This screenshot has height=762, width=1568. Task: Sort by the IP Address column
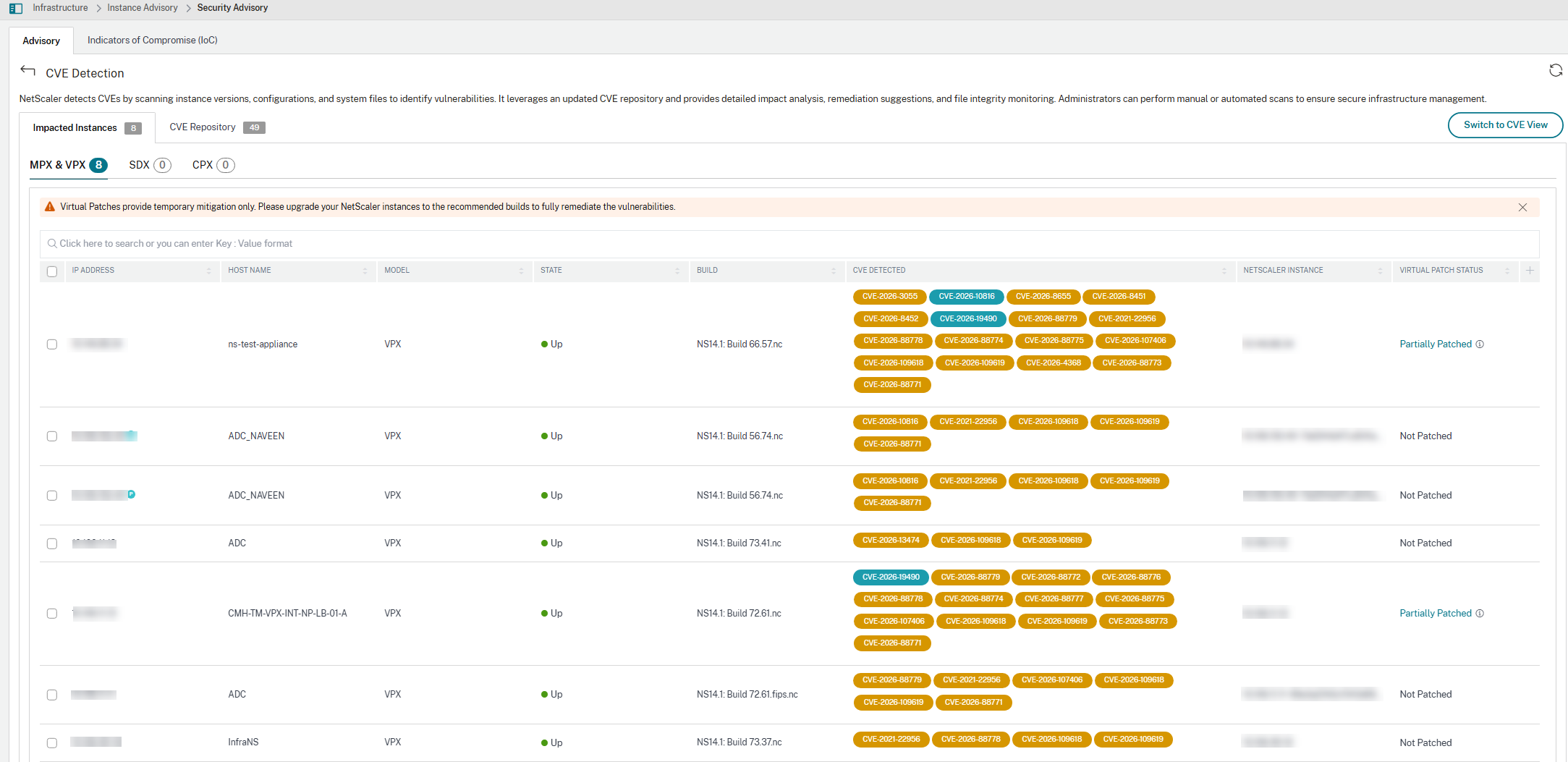[x=209, y=271]
